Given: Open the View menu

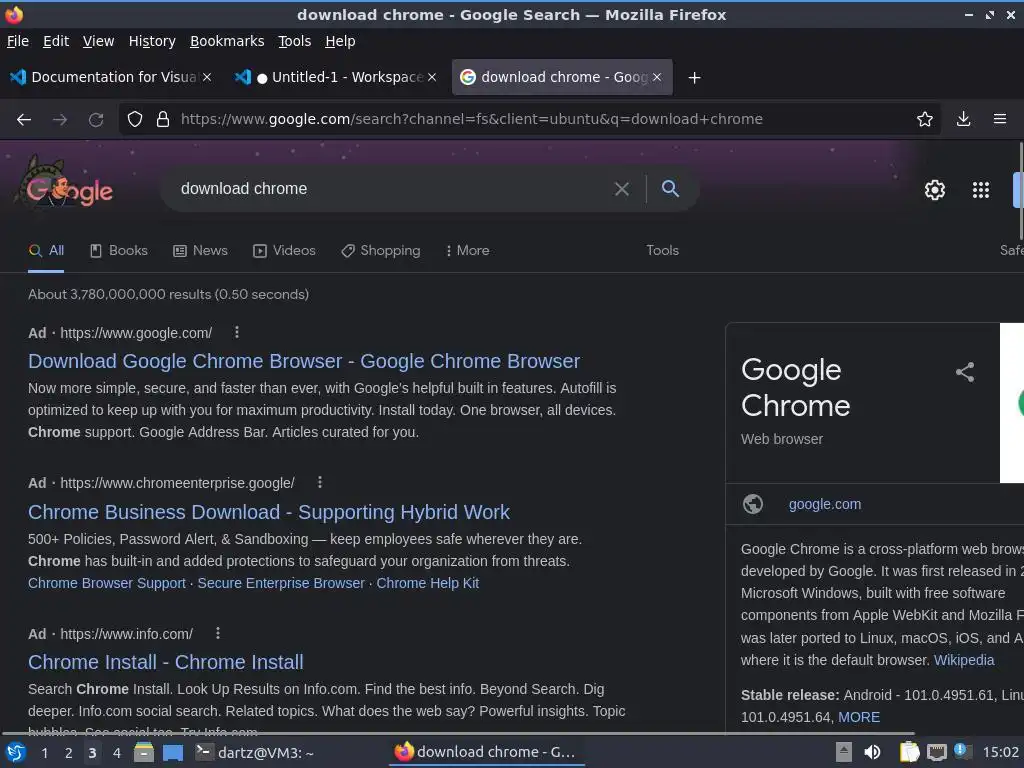Looking at the screenshot, I should [99, 41].
